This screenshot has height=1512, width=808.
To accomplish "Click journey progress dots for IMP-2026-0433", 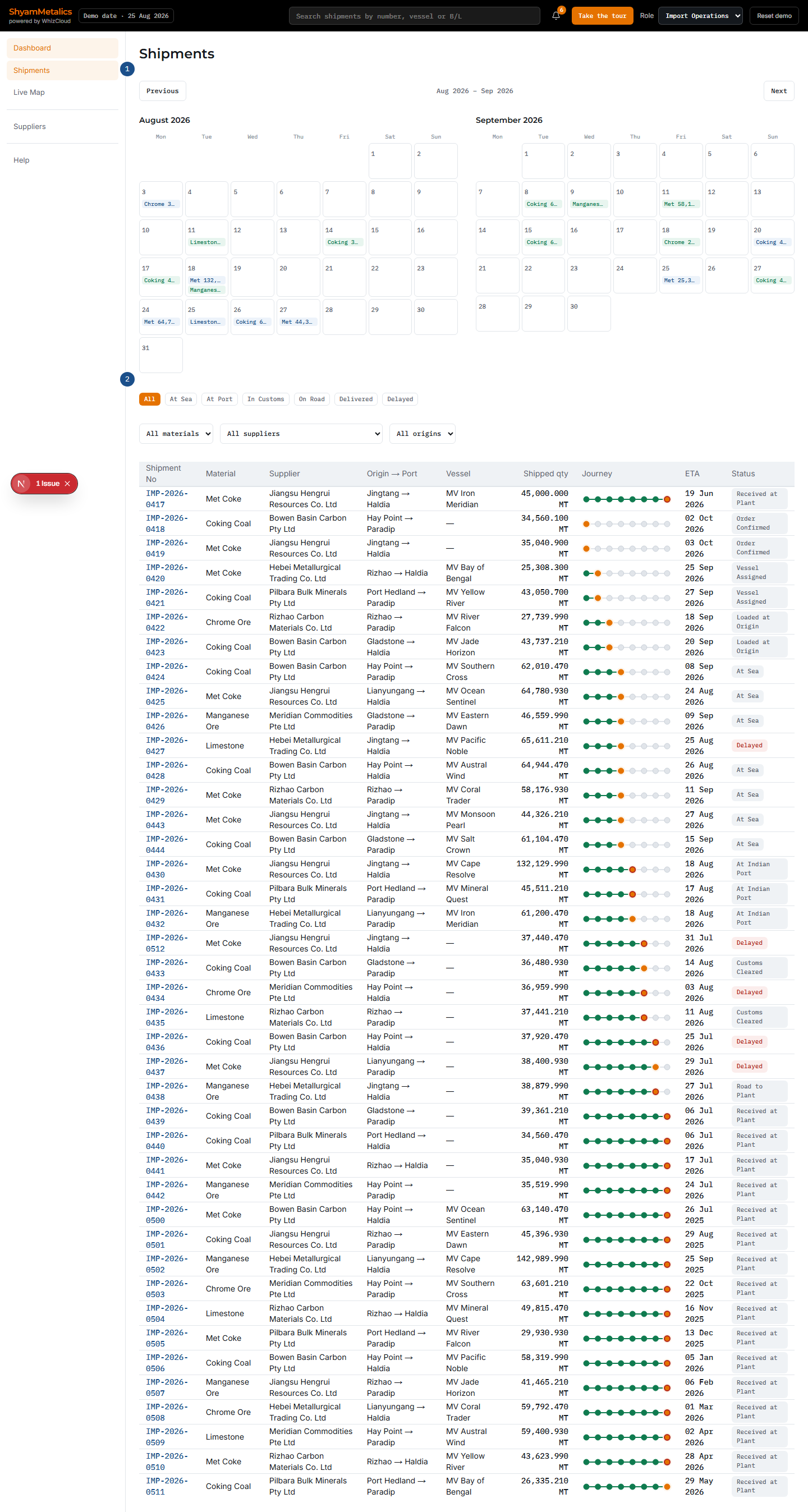I will [627, 968].
